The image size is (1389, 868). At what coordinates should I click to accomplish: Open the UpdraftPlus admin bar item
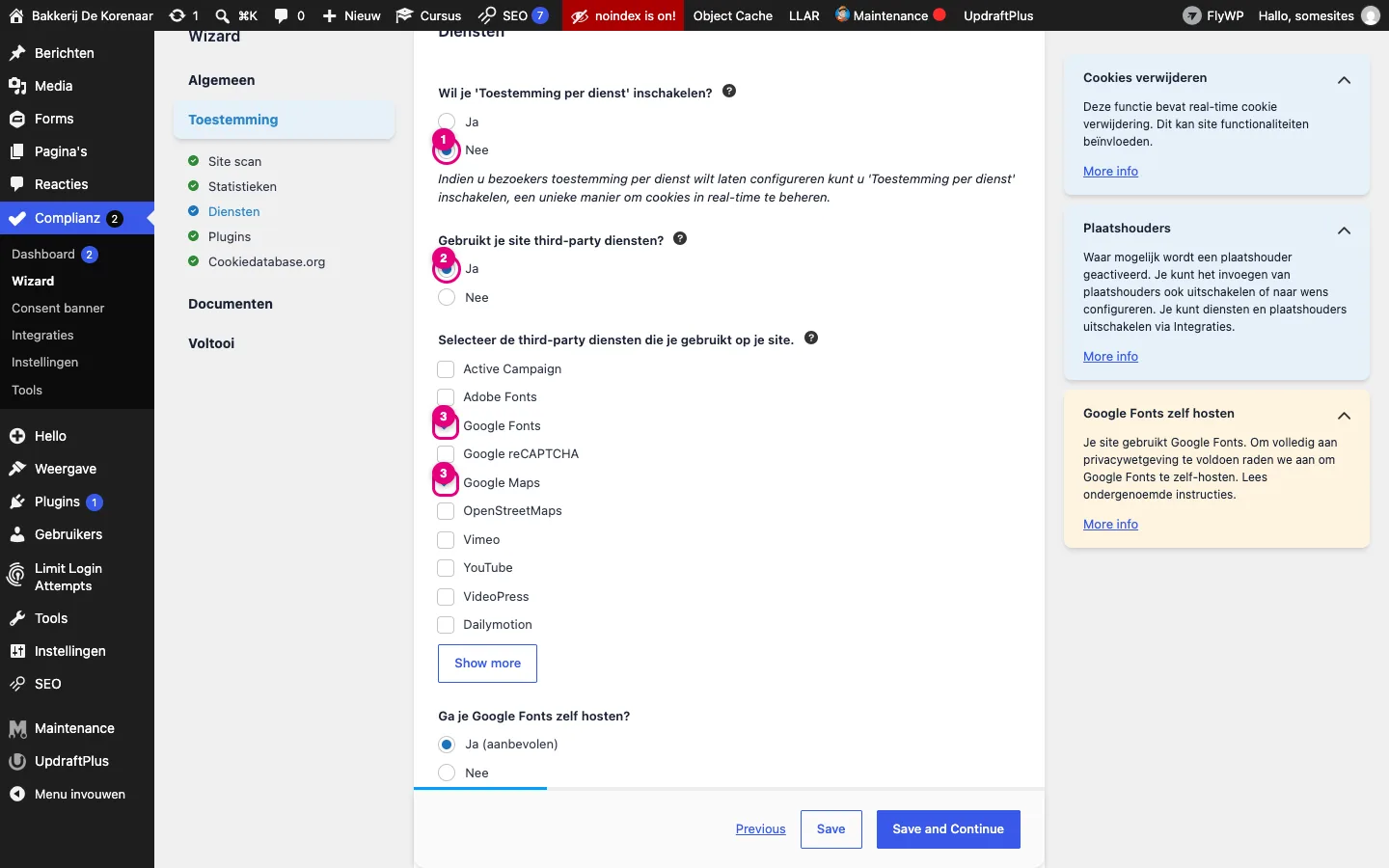pos(998,15)
